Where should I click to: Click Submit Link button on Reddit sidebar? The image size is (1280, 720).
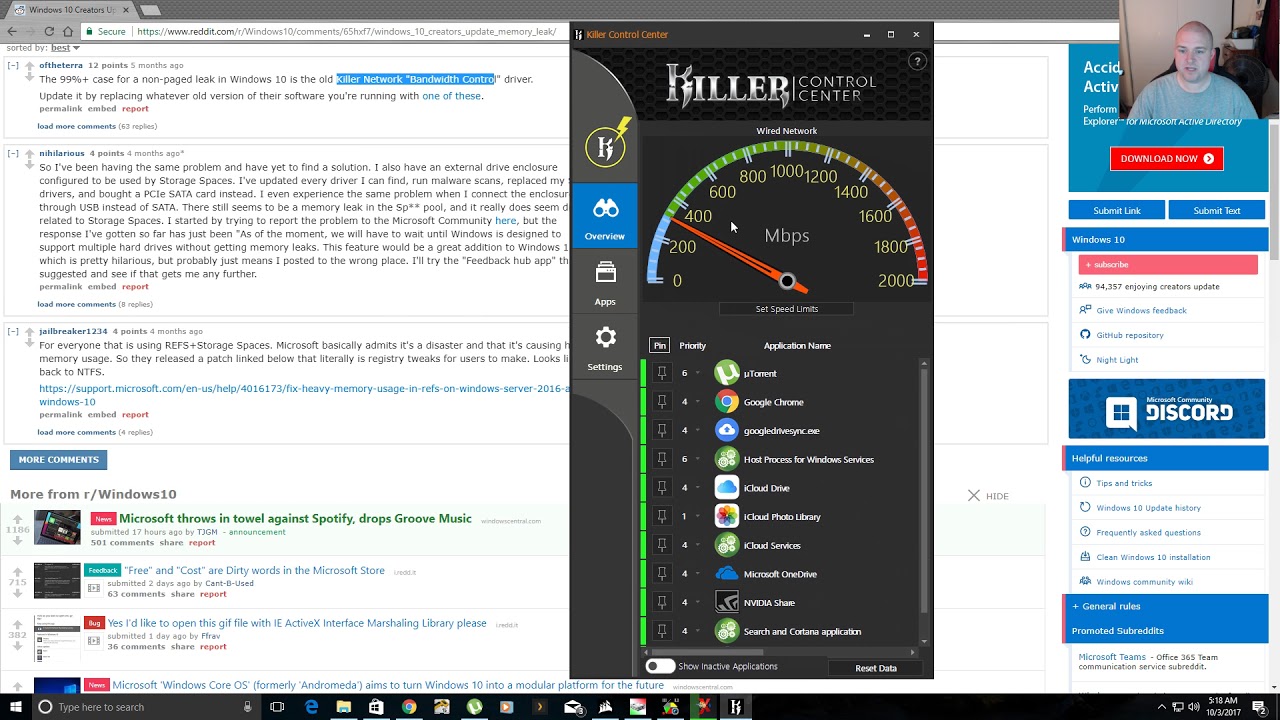point(1116,210)
